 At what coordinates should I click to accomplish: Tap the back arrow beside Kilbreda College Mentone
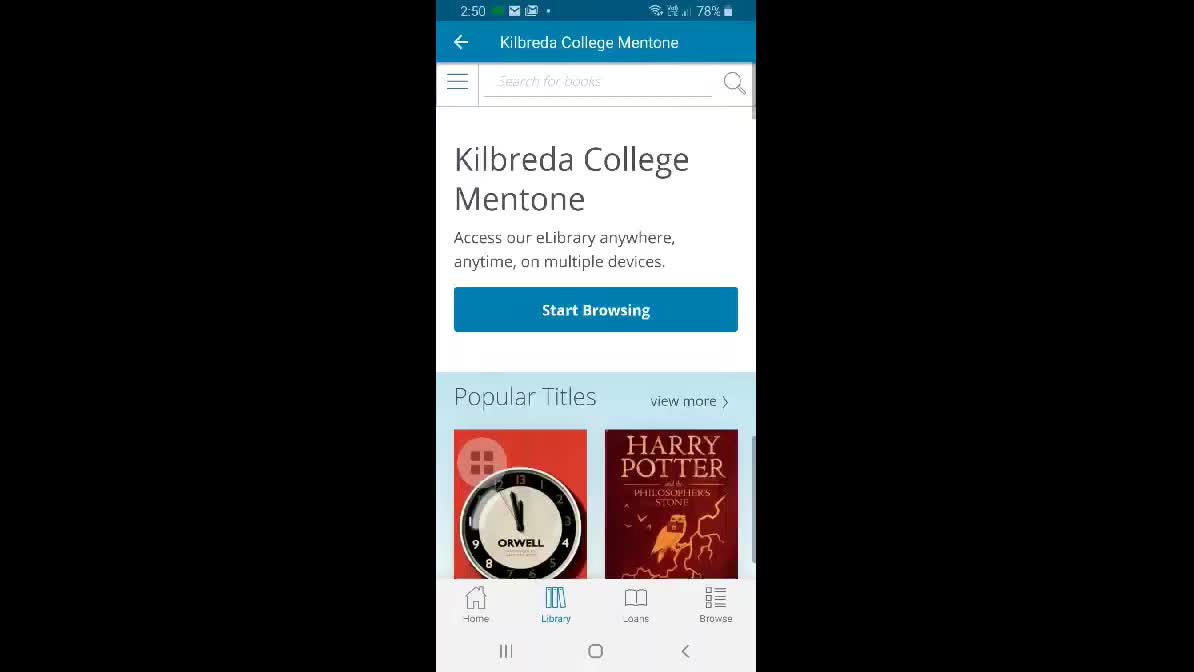(461, 43)
